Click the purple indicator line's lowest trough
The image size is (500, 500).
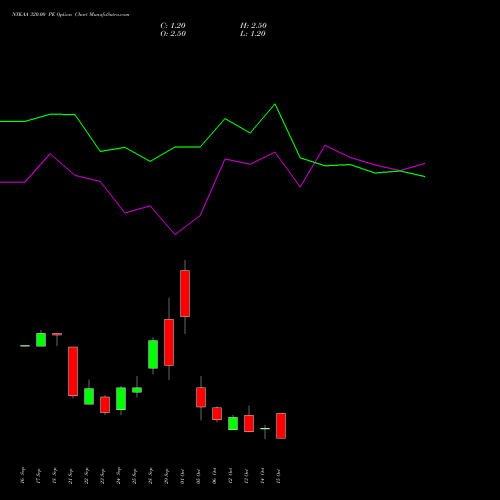pyautogui.click(x=175, y=234)
